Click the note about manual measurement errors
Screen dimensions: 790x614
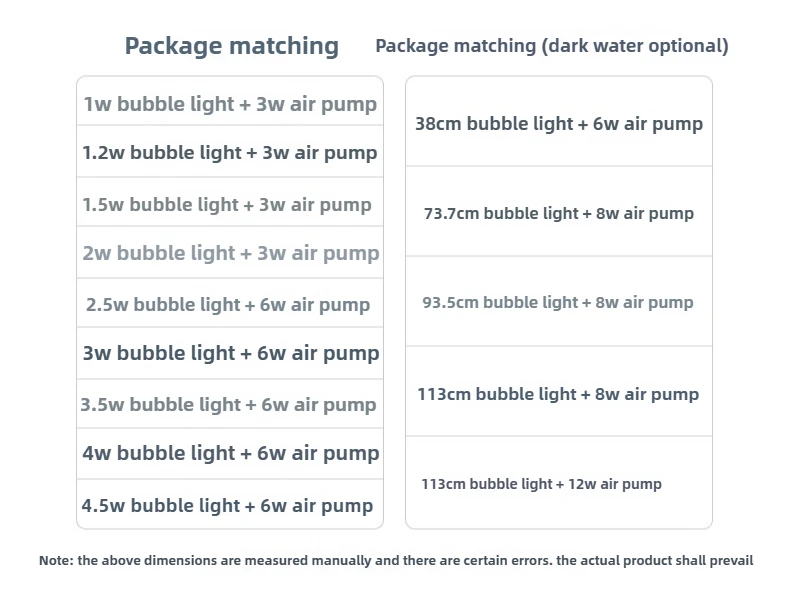coord(396,561)
